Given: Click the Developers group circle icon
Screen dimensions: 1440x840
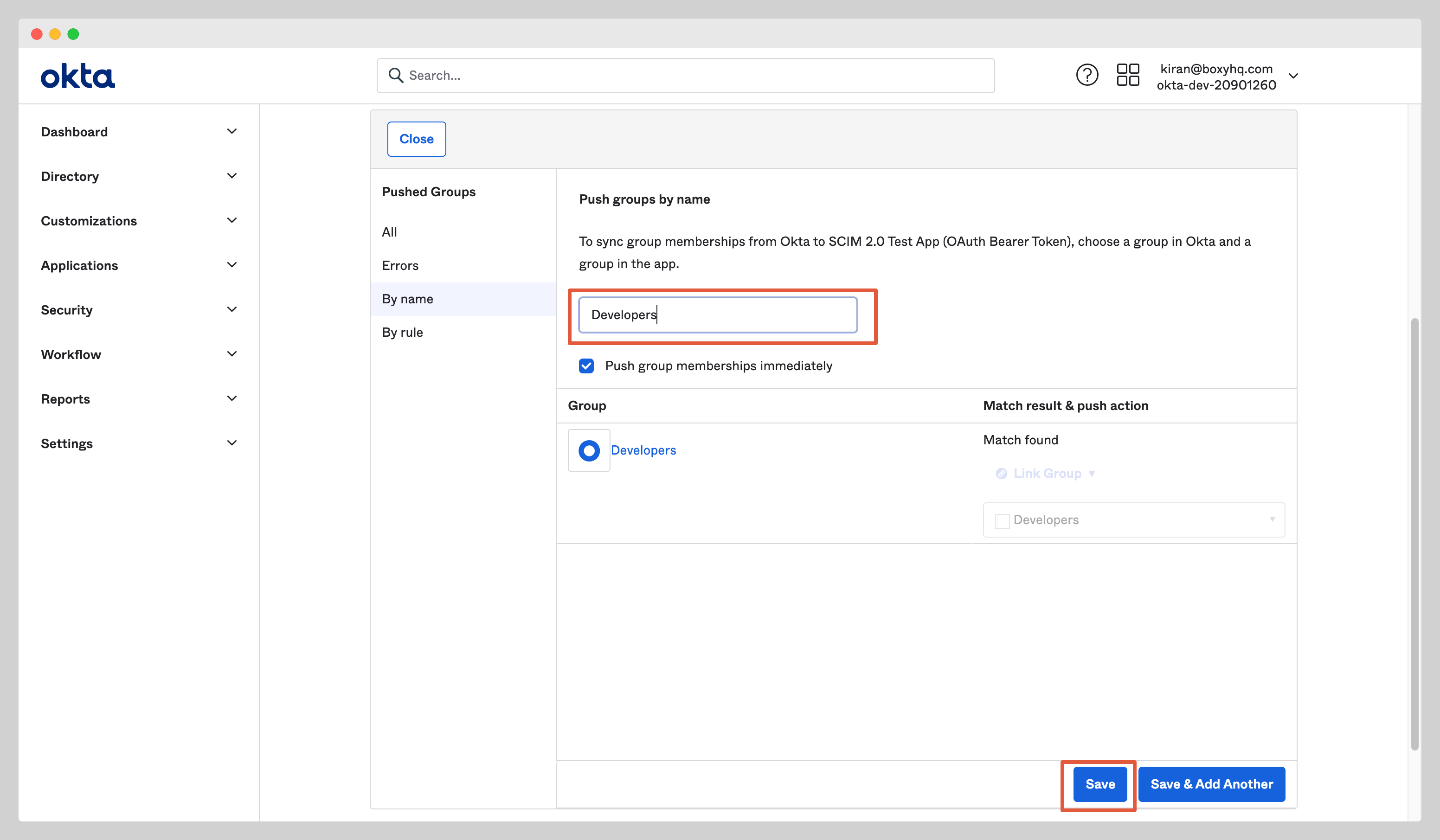Looking at the screenshot, I should [589, 450].
